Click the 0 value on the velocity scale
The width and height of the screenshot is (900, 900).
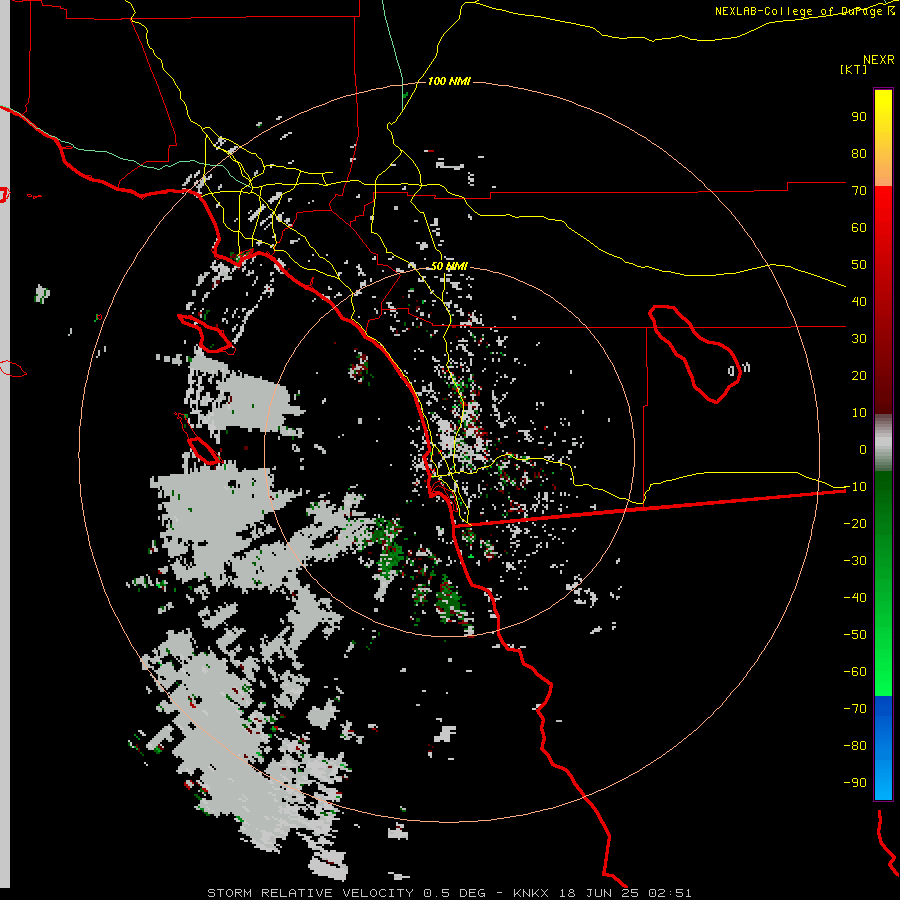pyautogui.click(x=863, y=449)
